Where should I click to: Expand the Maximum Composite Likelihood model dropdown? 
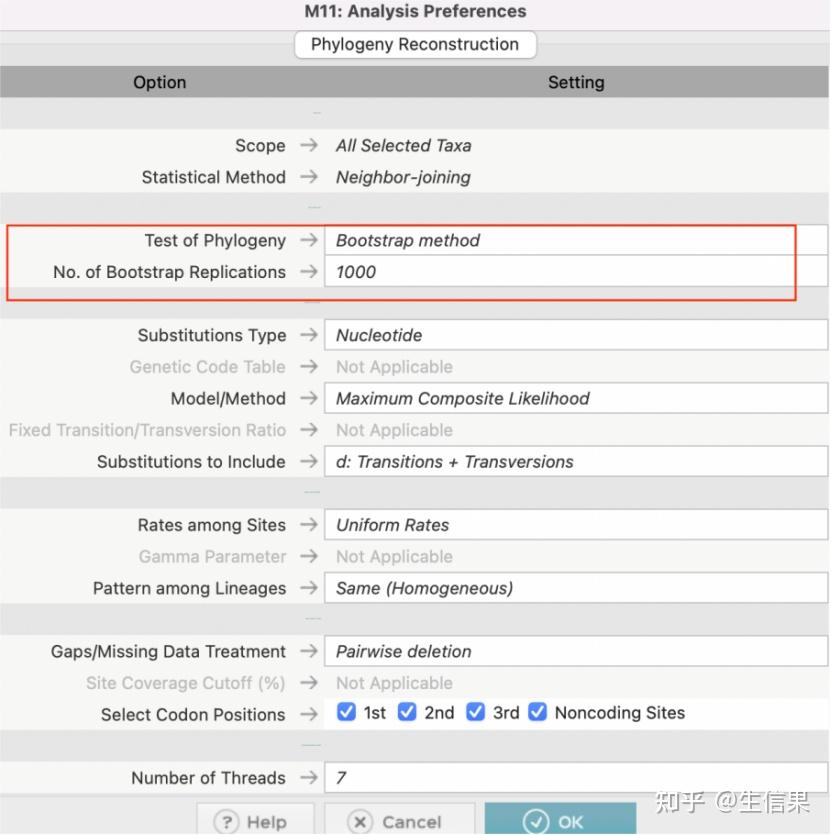tap(576, 398)
